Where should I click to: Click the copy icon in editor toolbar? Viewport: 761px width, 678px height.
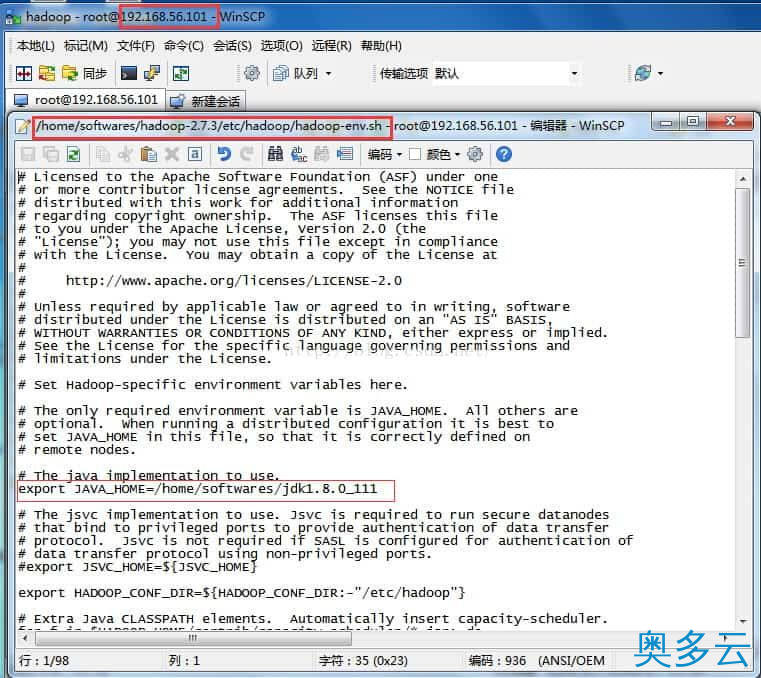(x=102, y=154)
